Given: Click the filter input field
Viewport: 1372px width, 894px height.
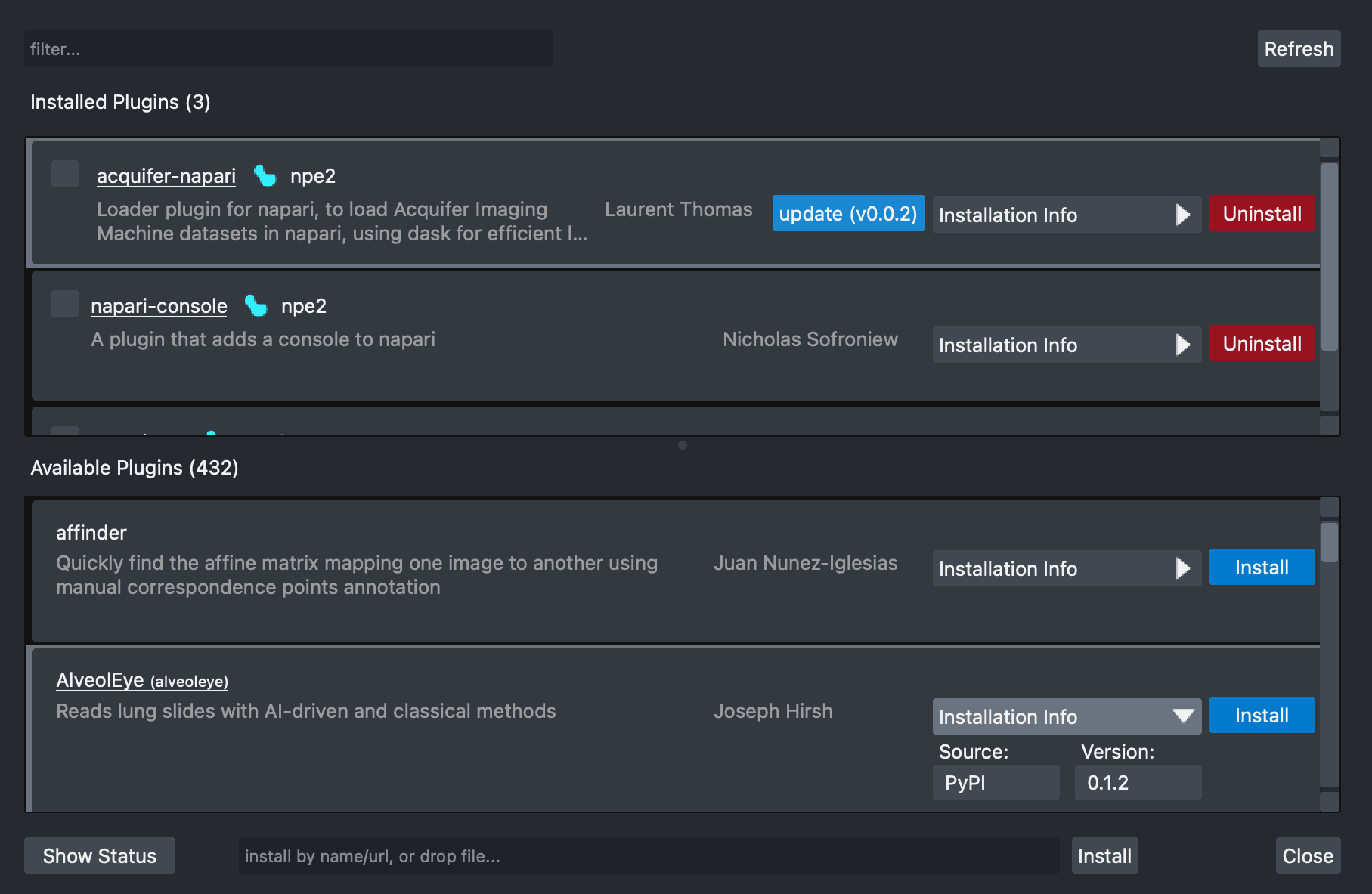Looking at the screenshot, I should click(x=289, y=48).
